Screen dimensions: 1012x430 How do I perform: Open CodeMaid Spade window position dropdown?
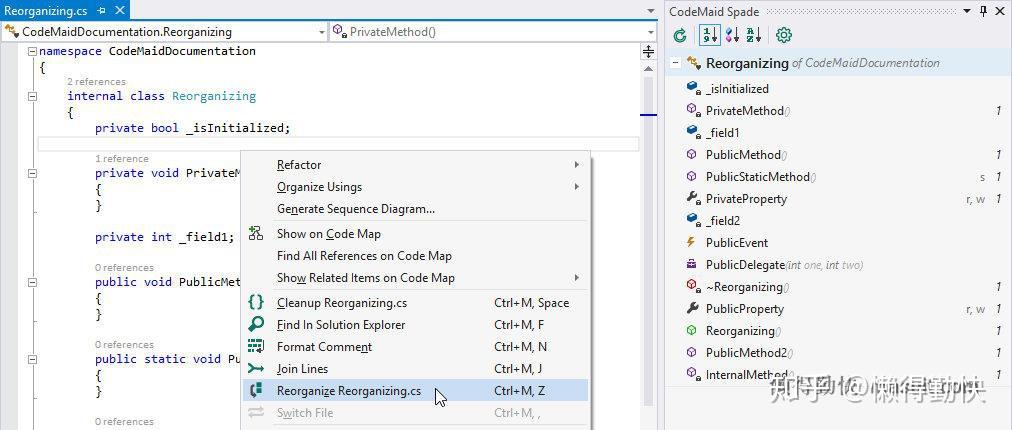pyautogui.click(x=967, y=11)
